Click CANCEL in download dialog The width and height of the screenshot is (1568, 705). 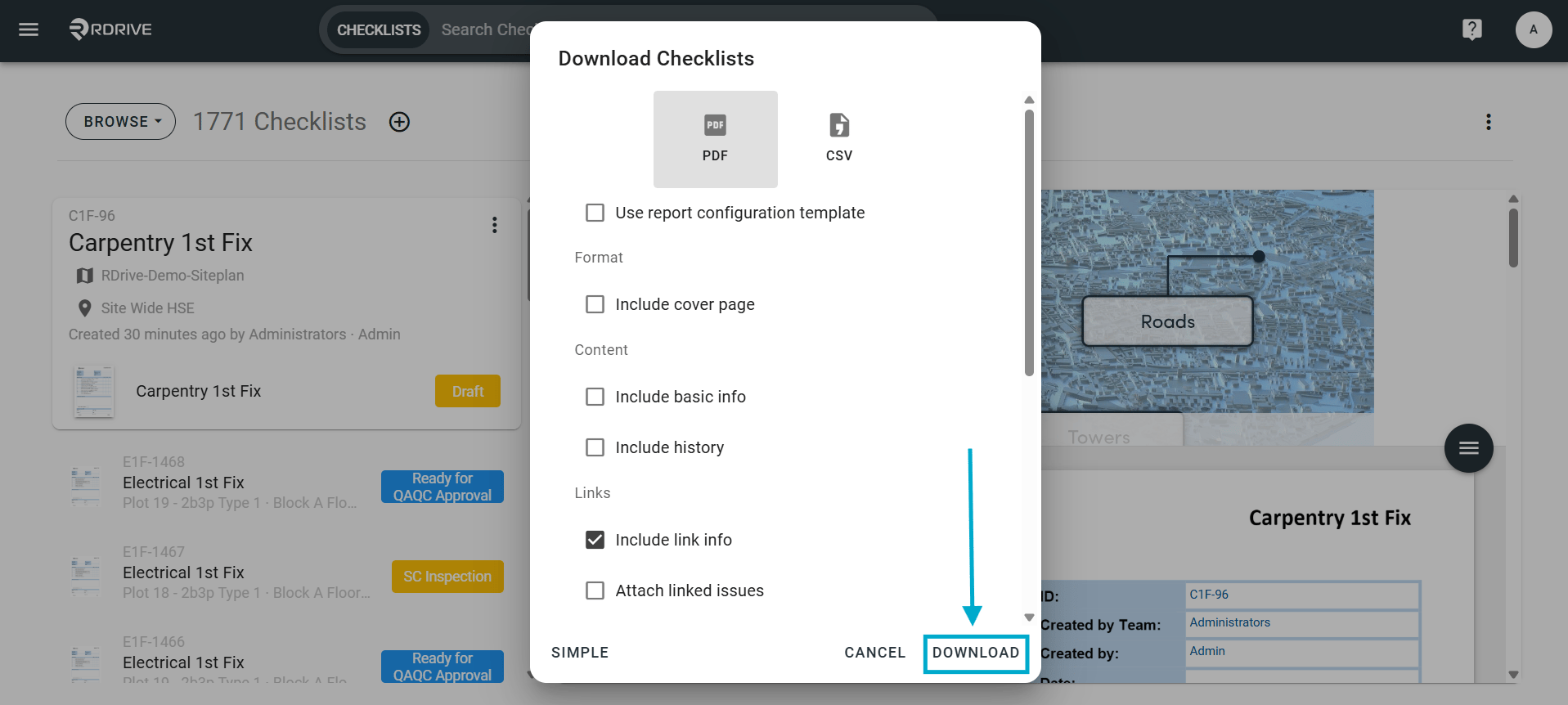point(874,653)
